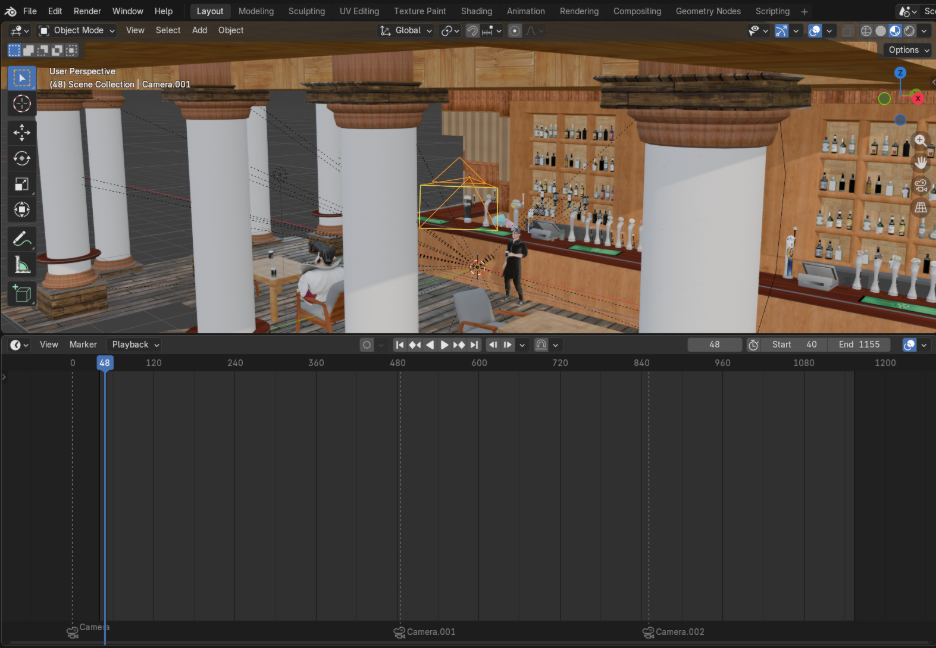936x648 pixels.
Task: Select the Move tool in the toolbar
Action: (22, 132)
